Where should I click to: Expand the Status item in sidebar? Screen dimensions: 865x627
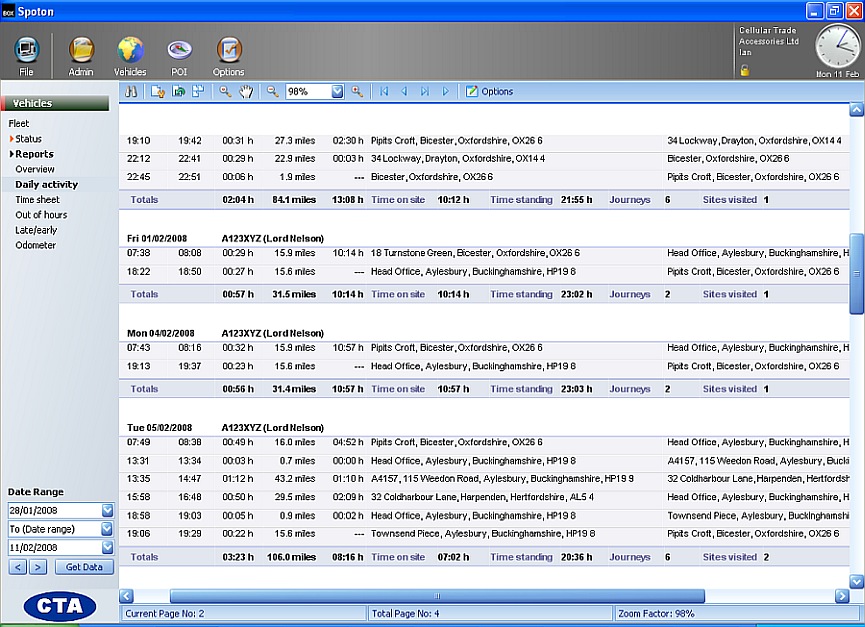[x=28, y=139]
